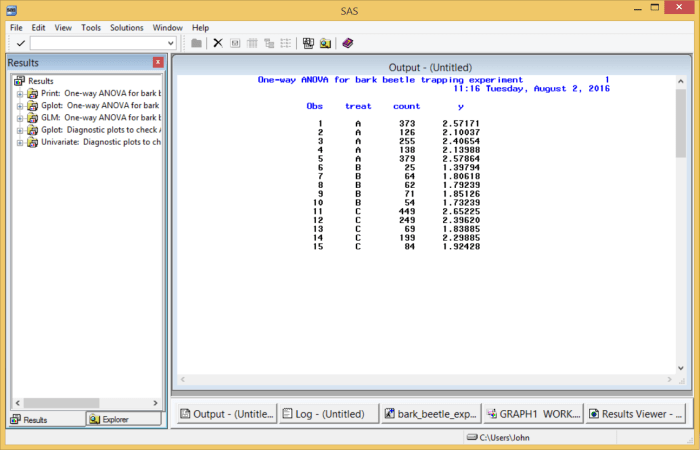Open the Help menu
This screenshot has height=450, width=700.
click(x=200, y=28)
